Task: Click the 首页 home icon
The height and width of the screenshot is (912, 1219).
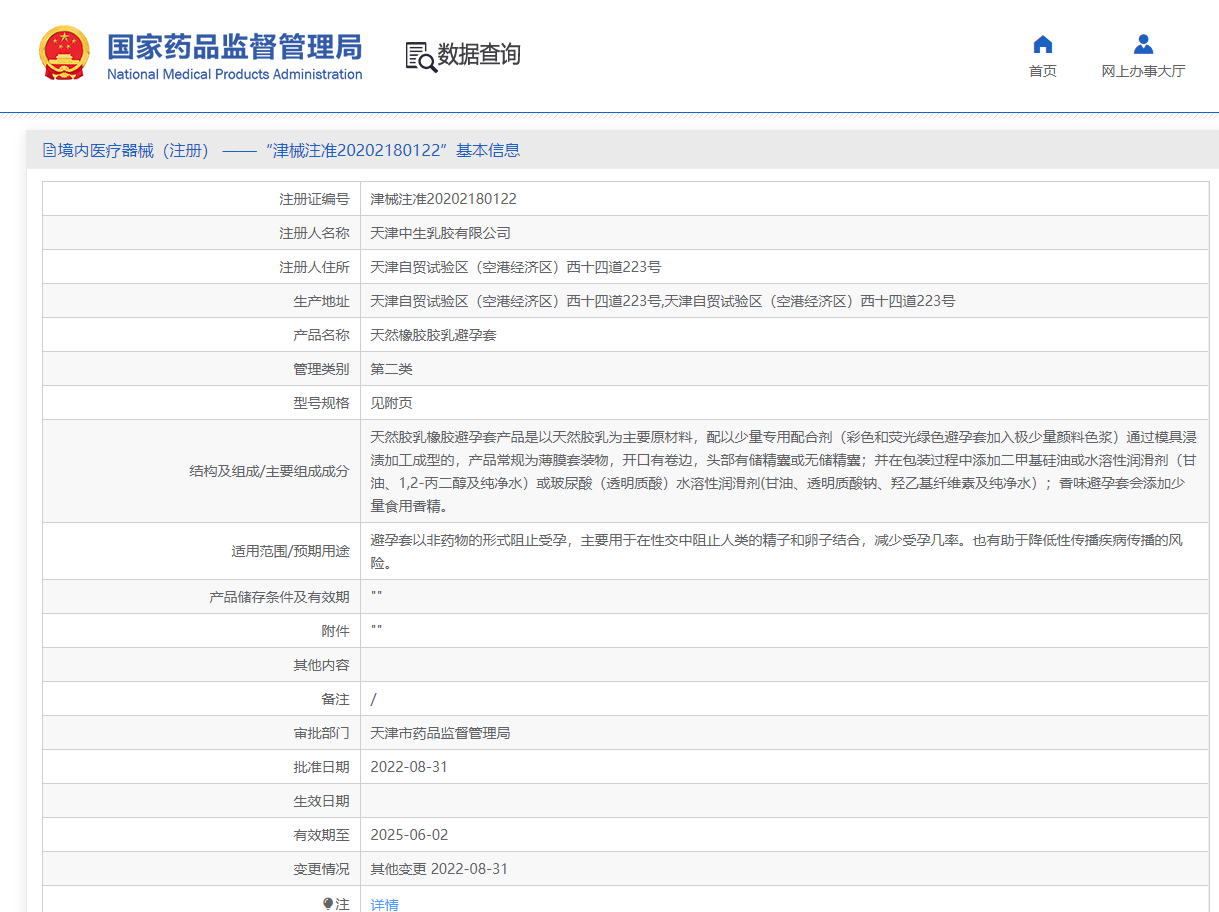Action: [x=1043, y=44]
